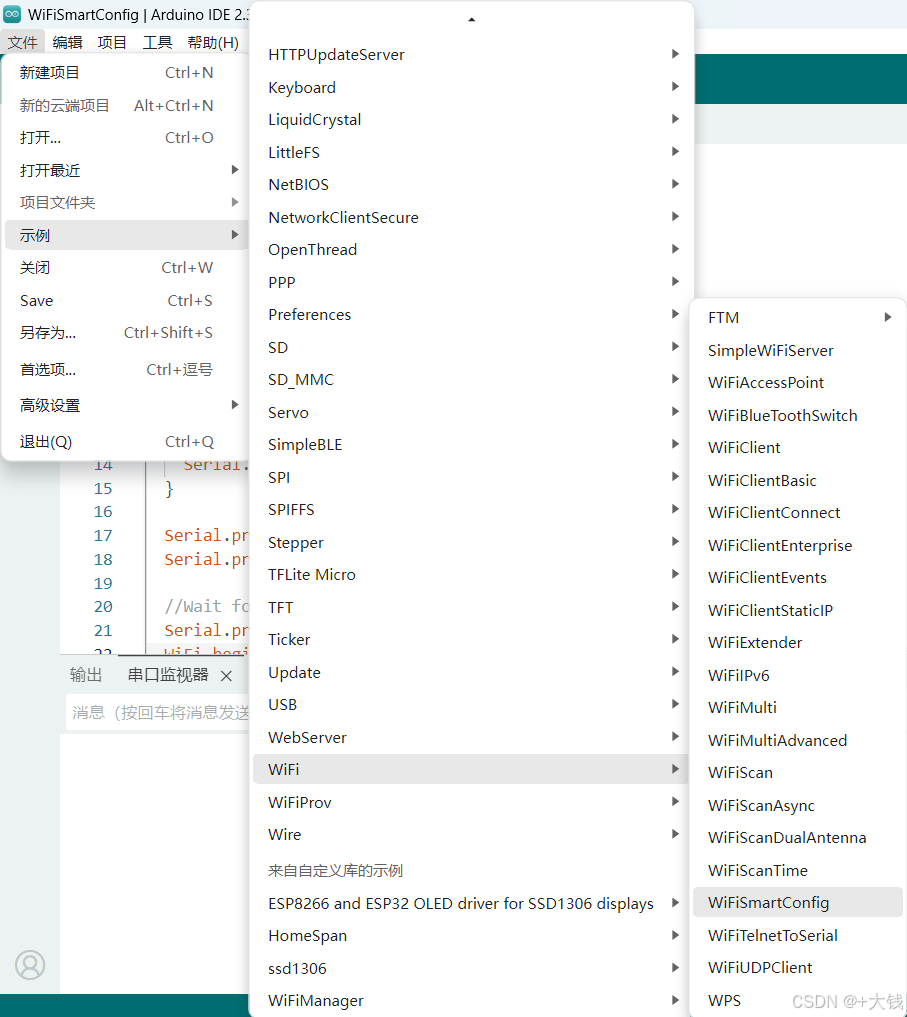Choose 新建项目 from the file menu
The width and height of the screenshot is (907, 1017).
[x=127, y=73]
